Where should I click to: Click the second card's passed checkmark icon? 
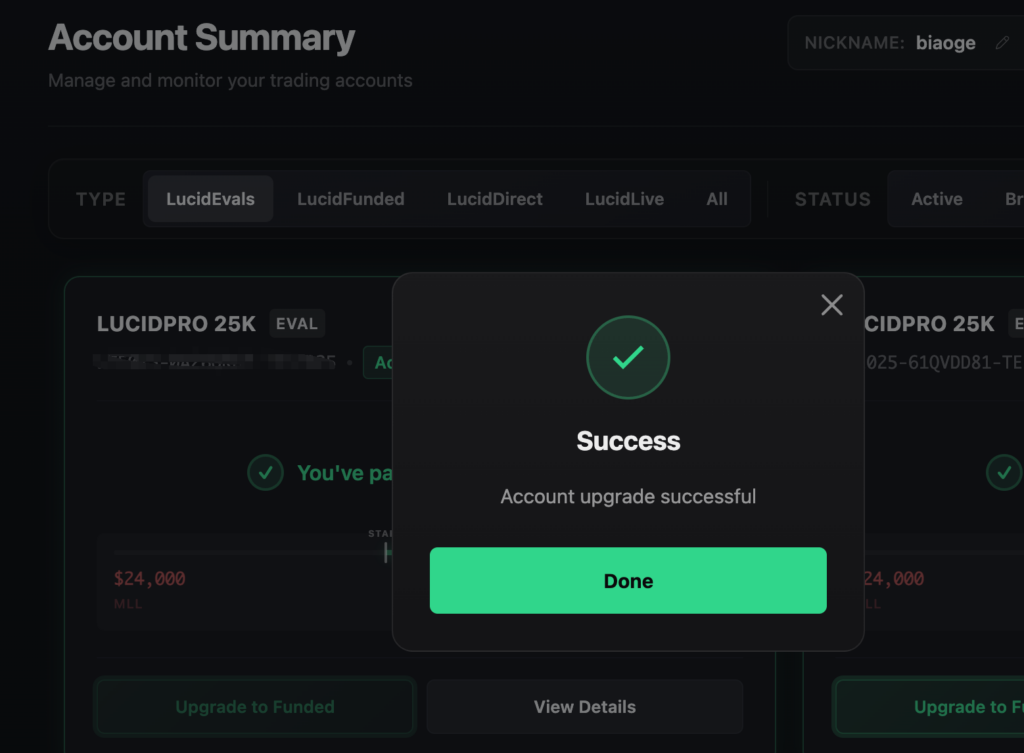1004,473
